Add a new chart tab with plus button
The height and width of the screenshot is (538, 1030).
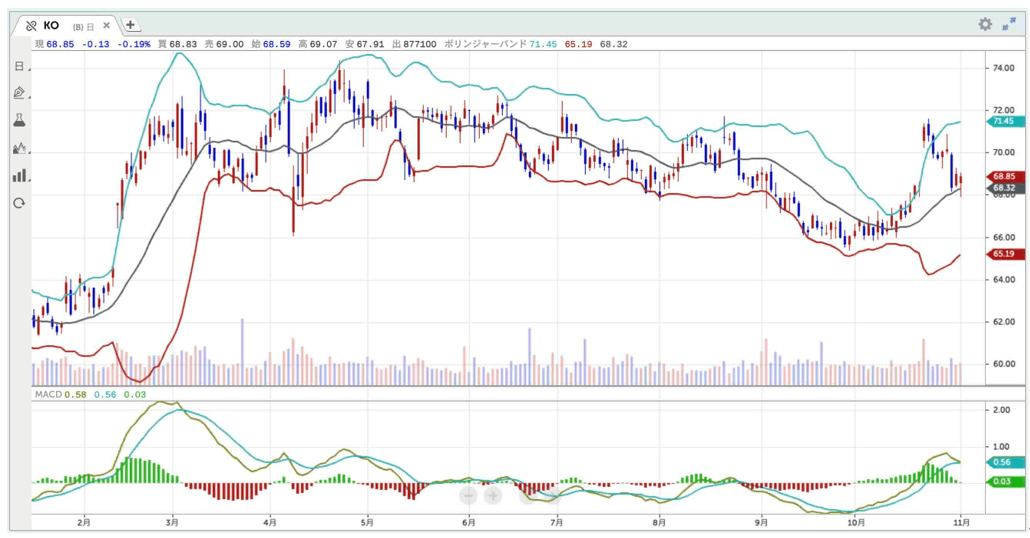[131, 25]
